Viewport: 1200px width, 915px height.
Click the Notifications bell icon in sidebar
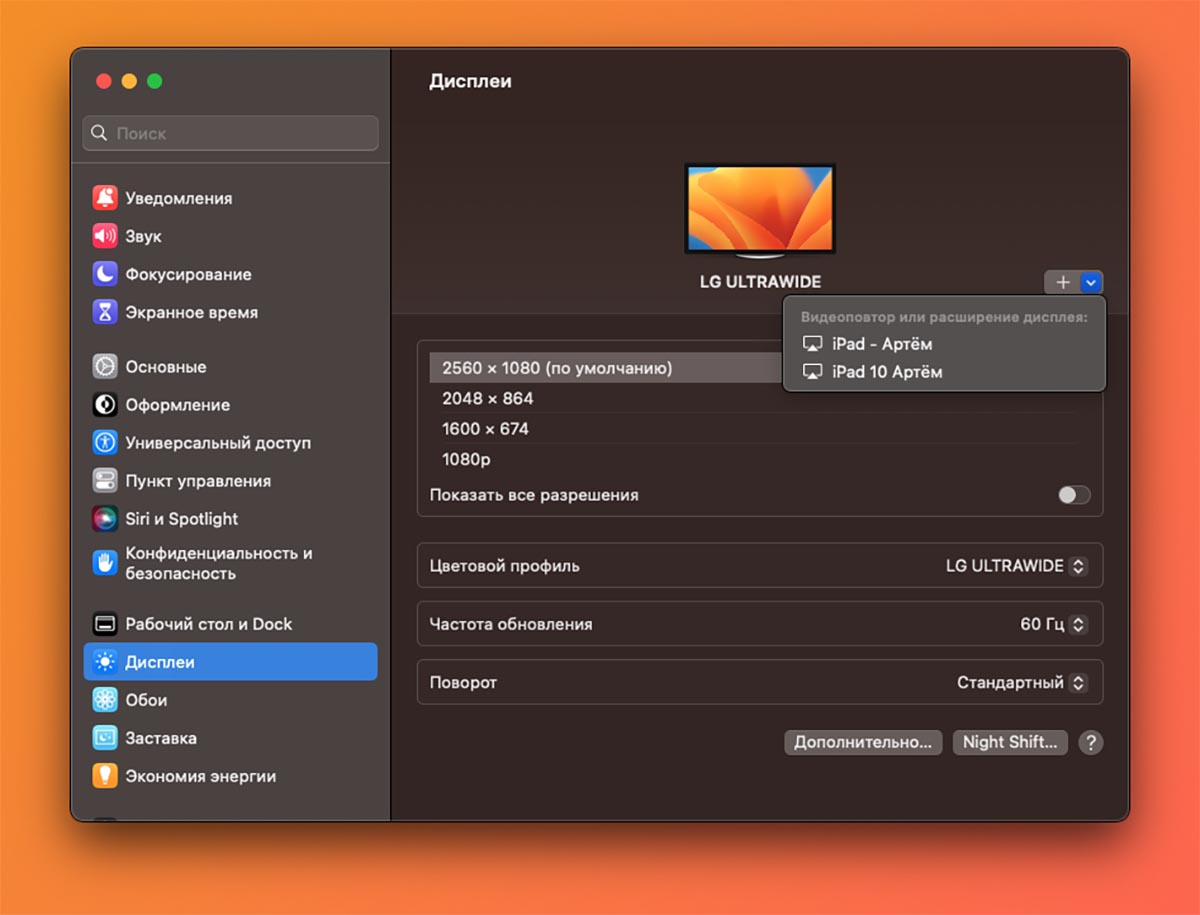coord(105,198)
